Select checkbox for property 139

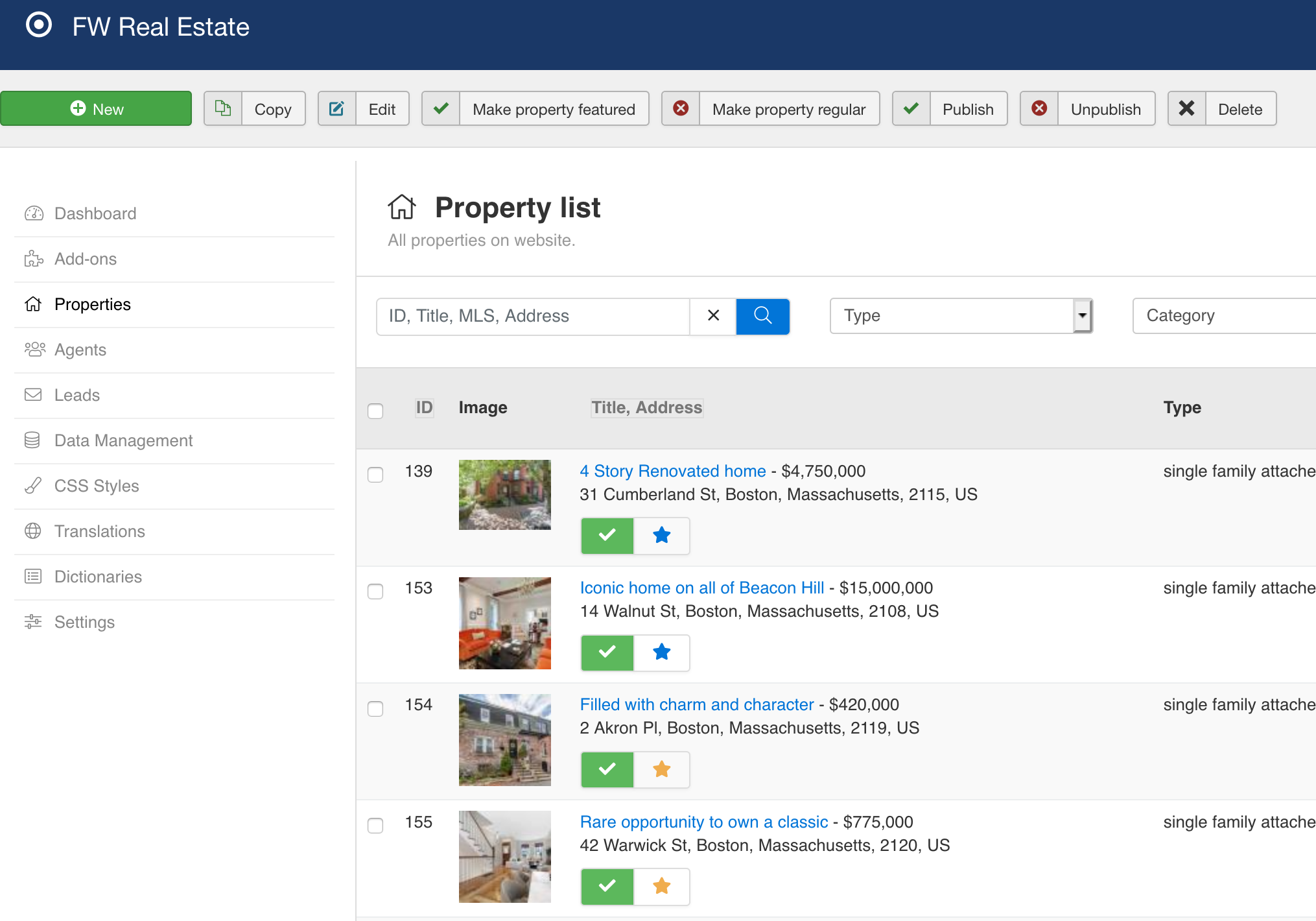[375, 475]
